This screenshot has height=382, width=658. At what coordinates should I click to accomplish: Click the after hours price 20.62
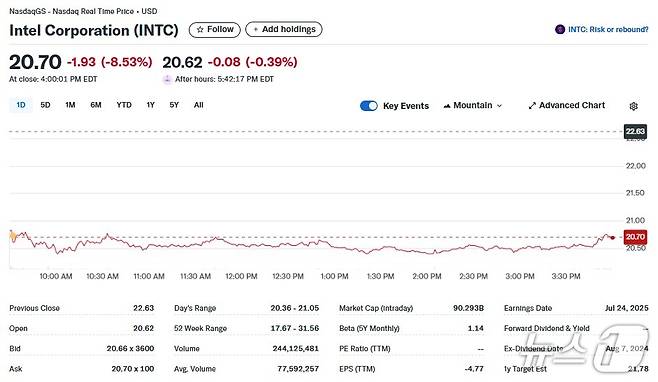click(x=182, y=62)
